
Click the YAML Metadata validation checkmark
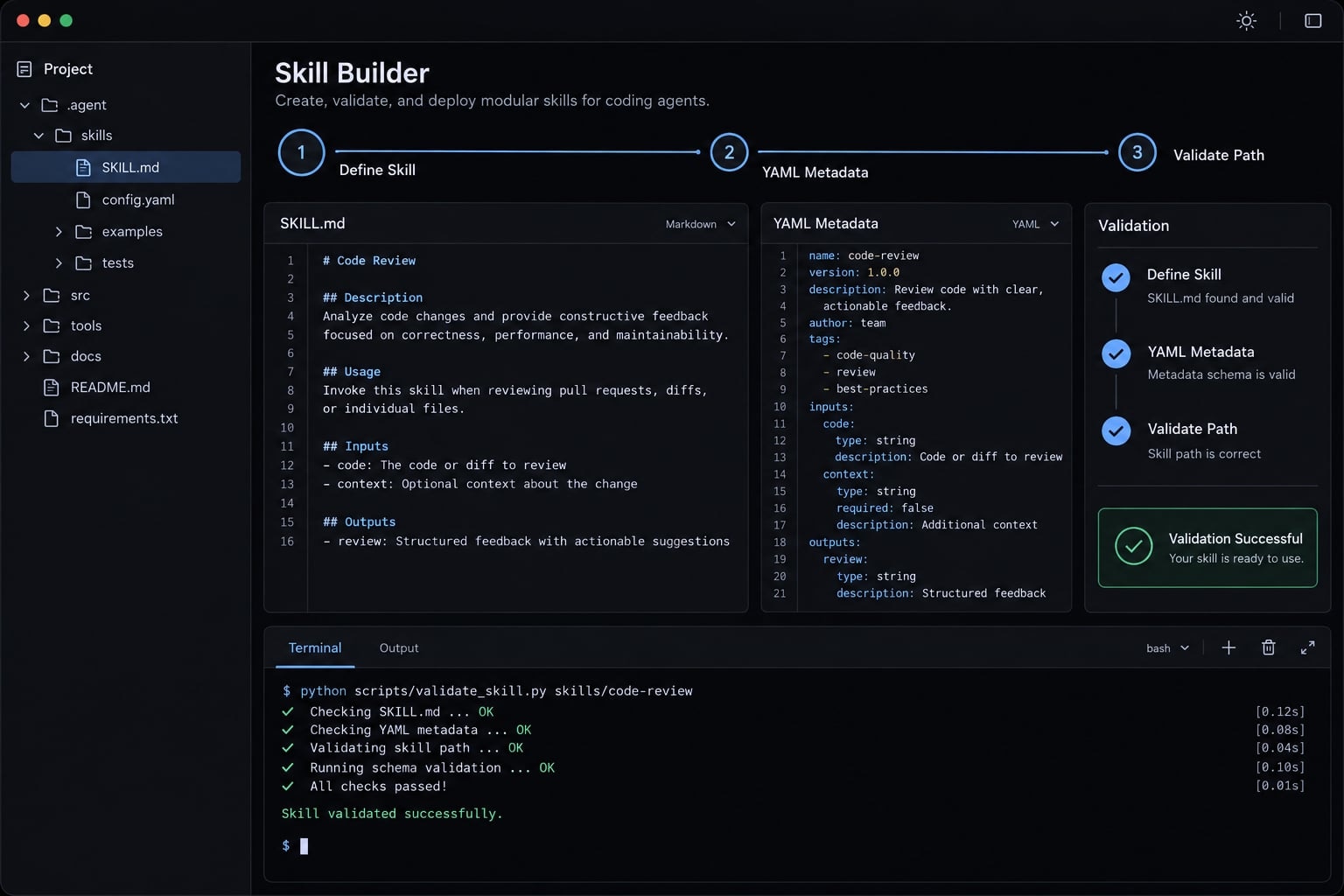point(1116,353)
